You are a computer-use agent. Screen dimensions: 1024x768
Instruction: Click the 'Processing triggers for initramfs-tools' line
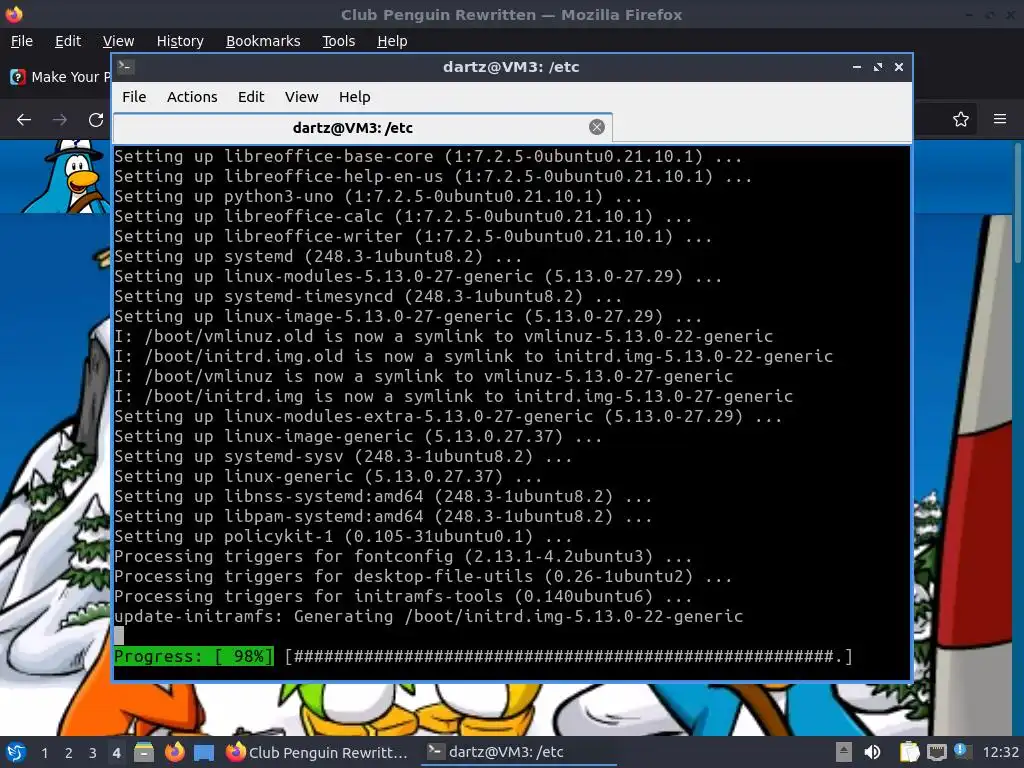[404, 597]
